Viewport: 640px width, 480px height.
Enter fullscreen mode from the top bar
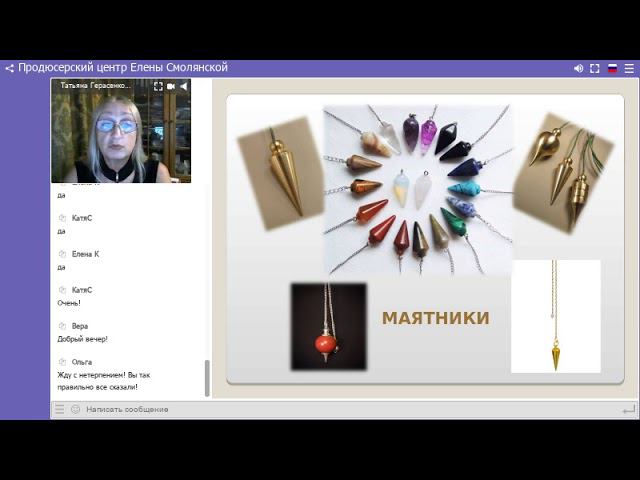(595, 69)
